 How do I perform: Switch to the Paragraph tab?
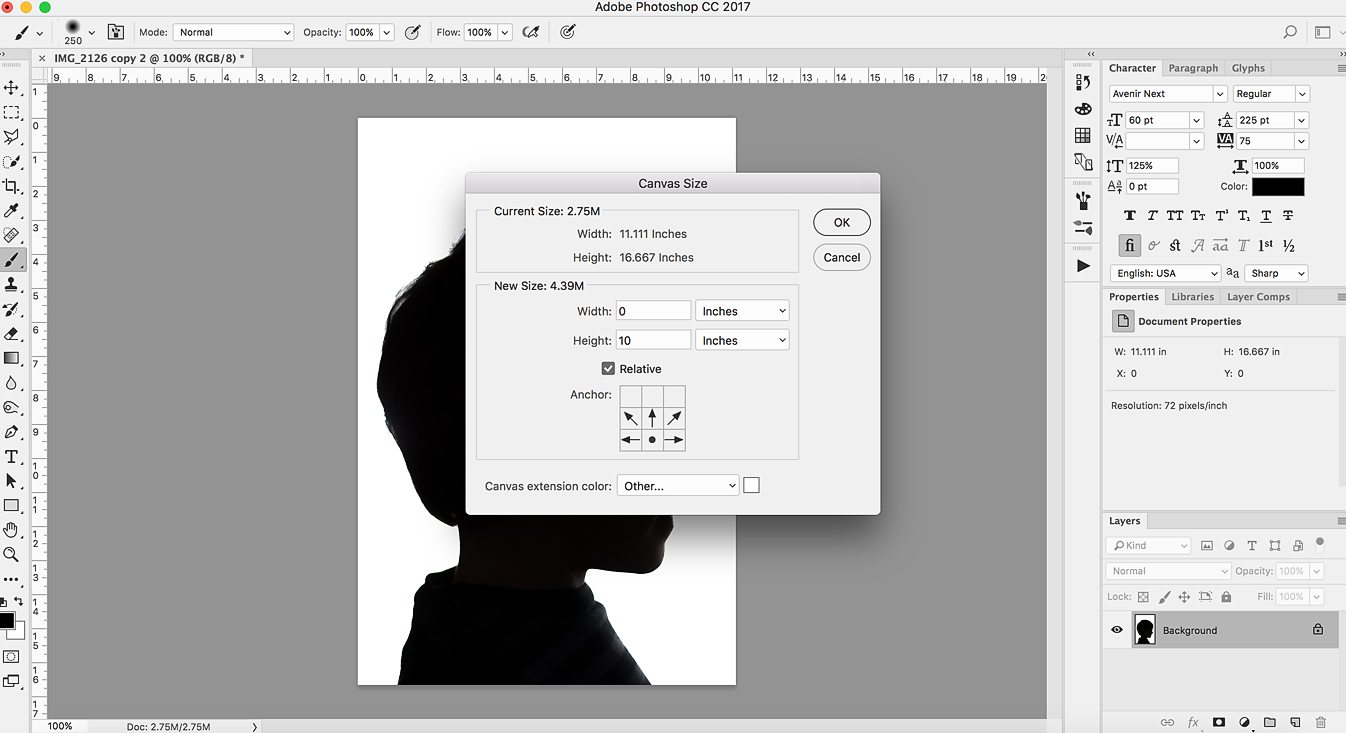pos(1193,68)
